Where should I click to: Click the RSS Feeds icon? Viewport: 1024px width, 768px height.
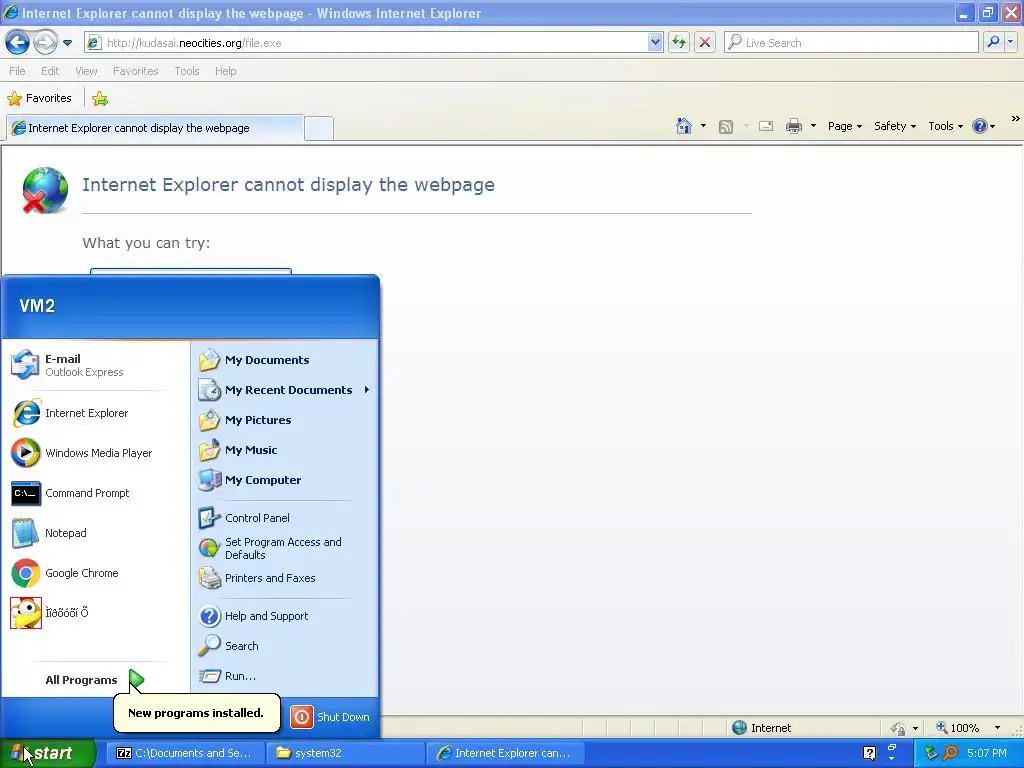(x=726, y=127)
